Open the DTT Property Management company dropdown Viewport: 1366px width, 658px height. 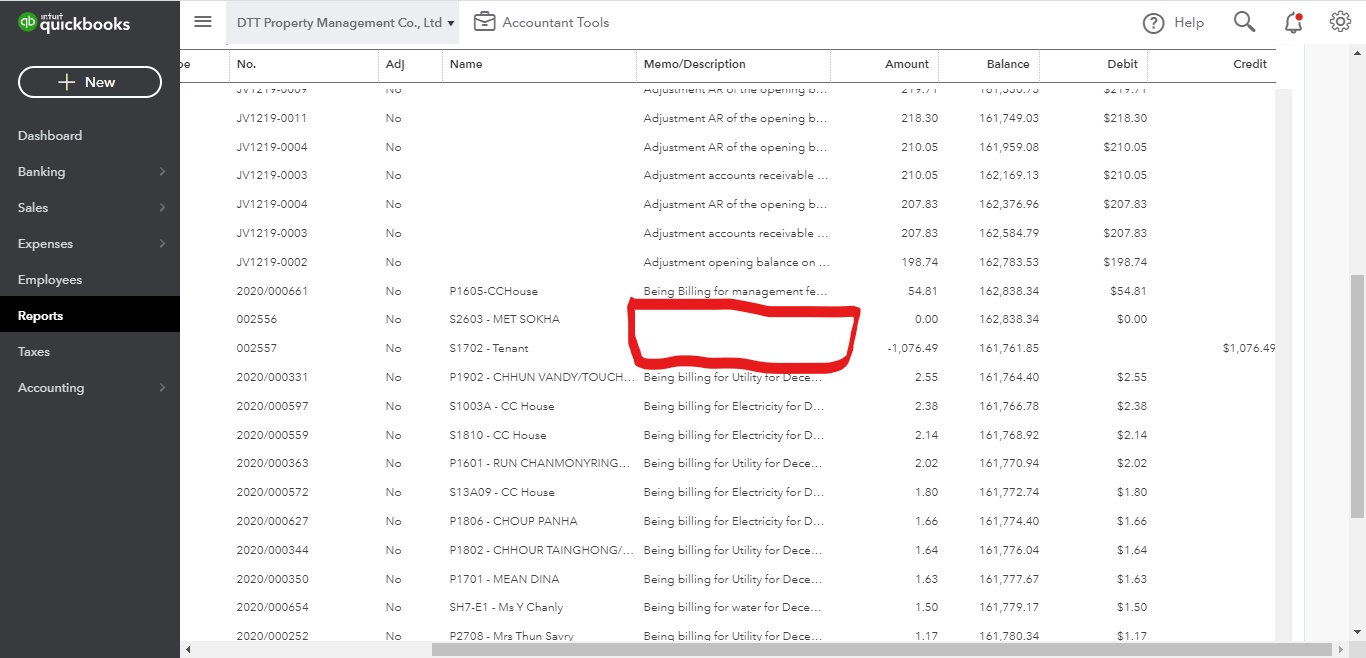coord(343,20)
